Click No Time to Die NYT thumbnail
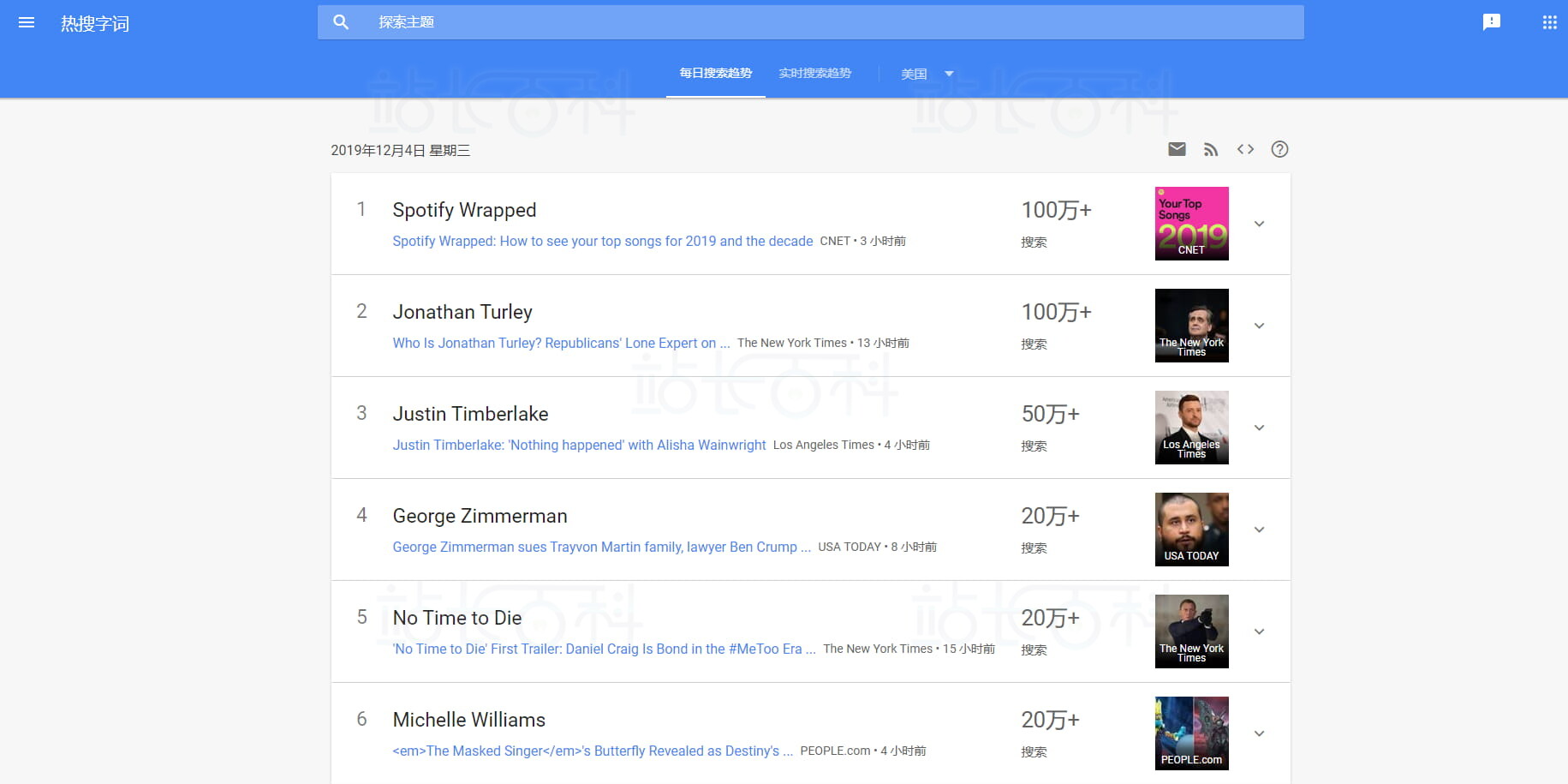 [x=1191, y=631]
